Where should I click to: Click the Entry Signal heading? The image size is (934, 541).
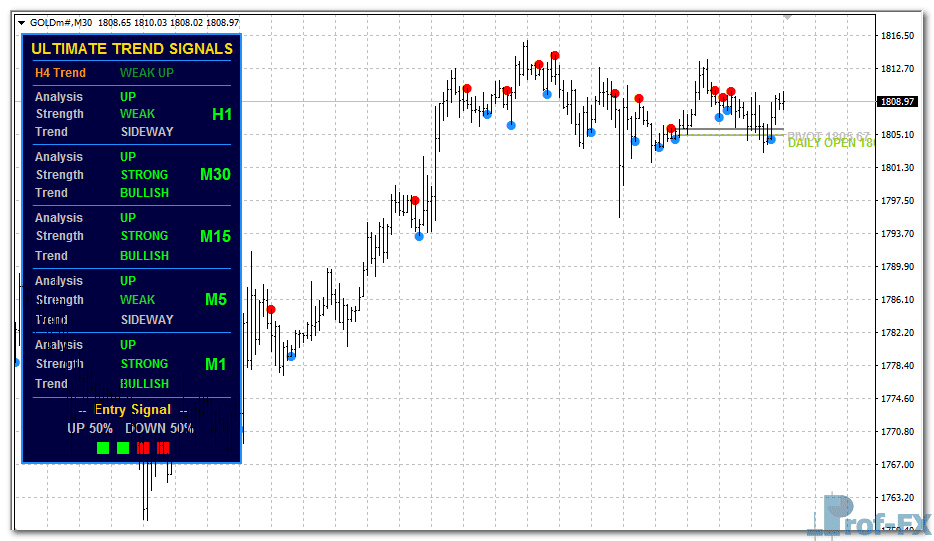pos(133,410)
